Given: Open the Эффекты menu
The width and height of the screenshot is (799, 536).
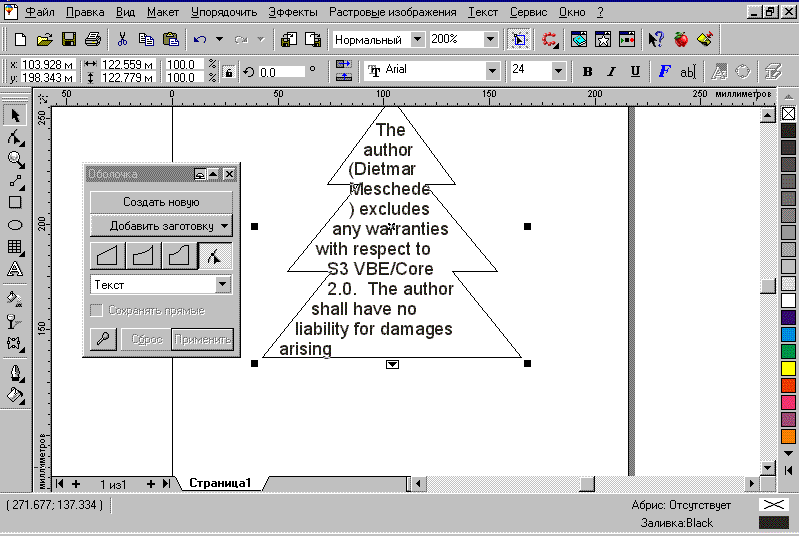Looking at the screenshot, I should pyautogui.click(x=294, y=12).
